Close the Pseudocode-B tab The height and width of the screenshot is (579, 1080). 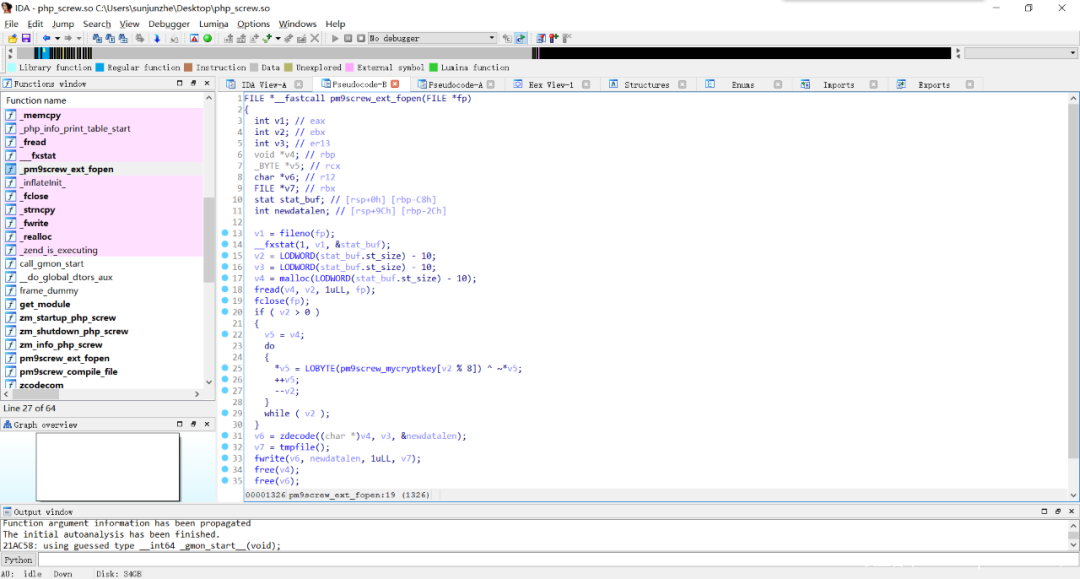pyautogui.click(x=395, y=84)
